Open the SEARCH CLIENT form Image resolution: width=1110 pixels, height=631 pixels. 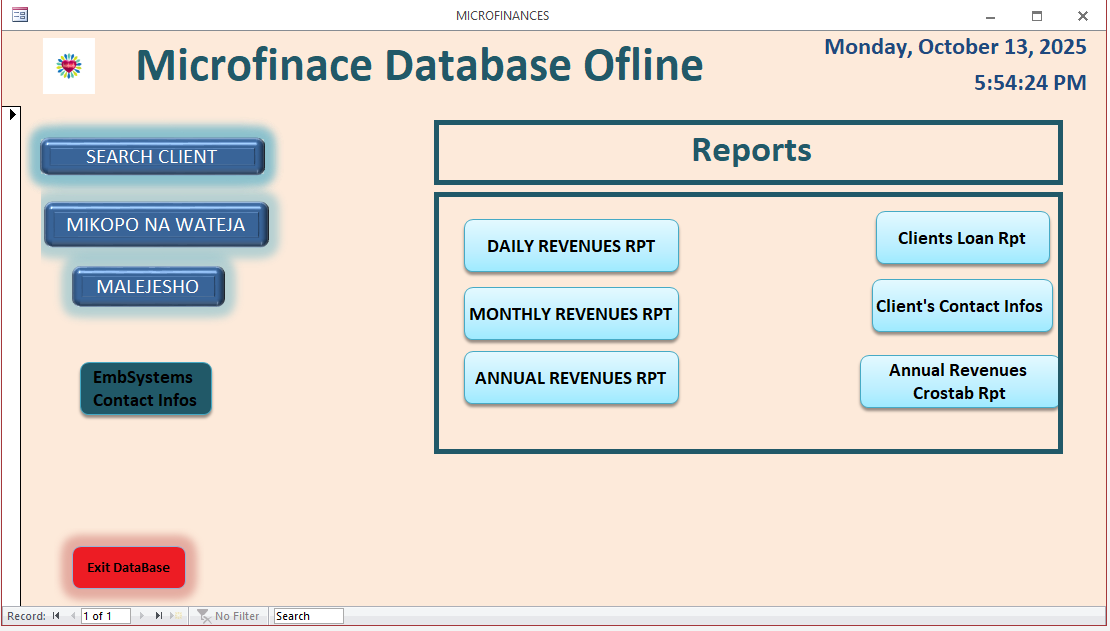click(152, 157)
